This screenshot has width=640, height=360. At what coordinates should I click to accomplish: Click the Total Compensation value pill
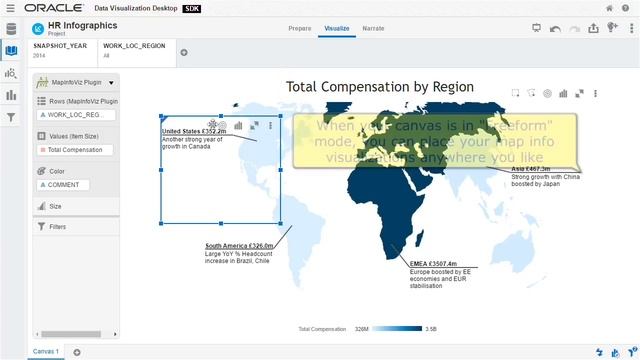[75, 150]
